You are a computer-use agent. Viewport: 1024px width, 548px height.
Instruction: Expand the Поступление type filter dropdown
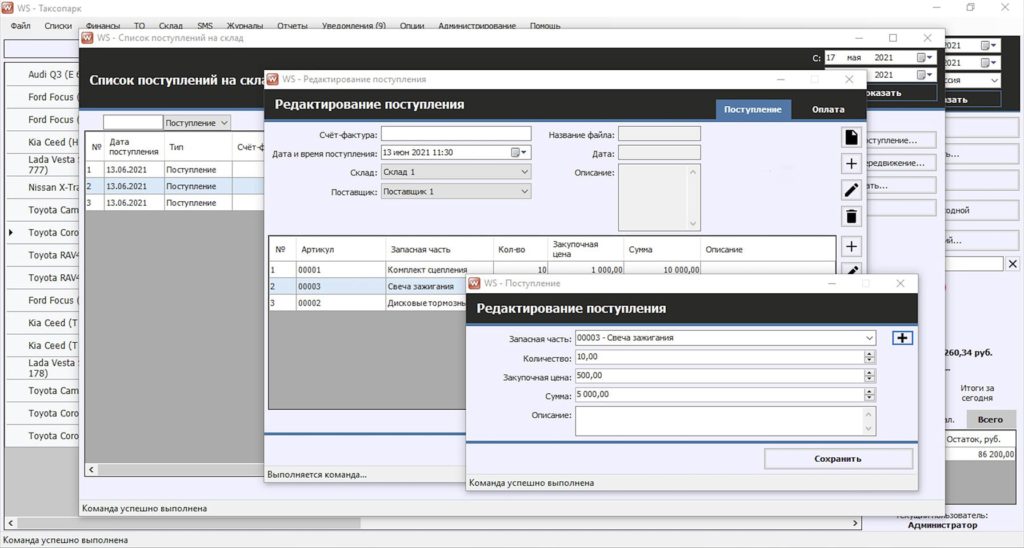(224, 123)
